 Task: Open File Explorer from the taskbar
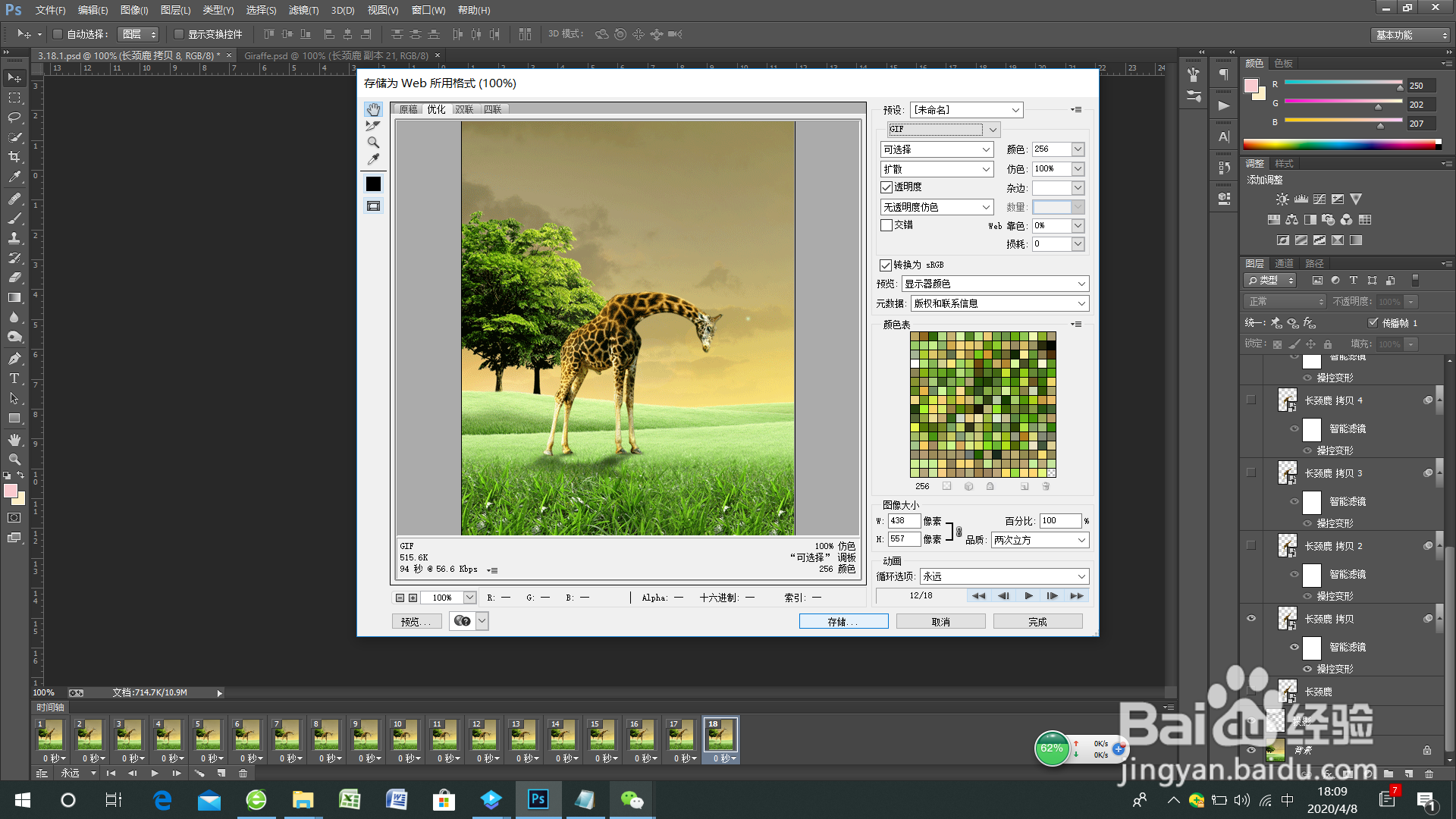[303, 799]
